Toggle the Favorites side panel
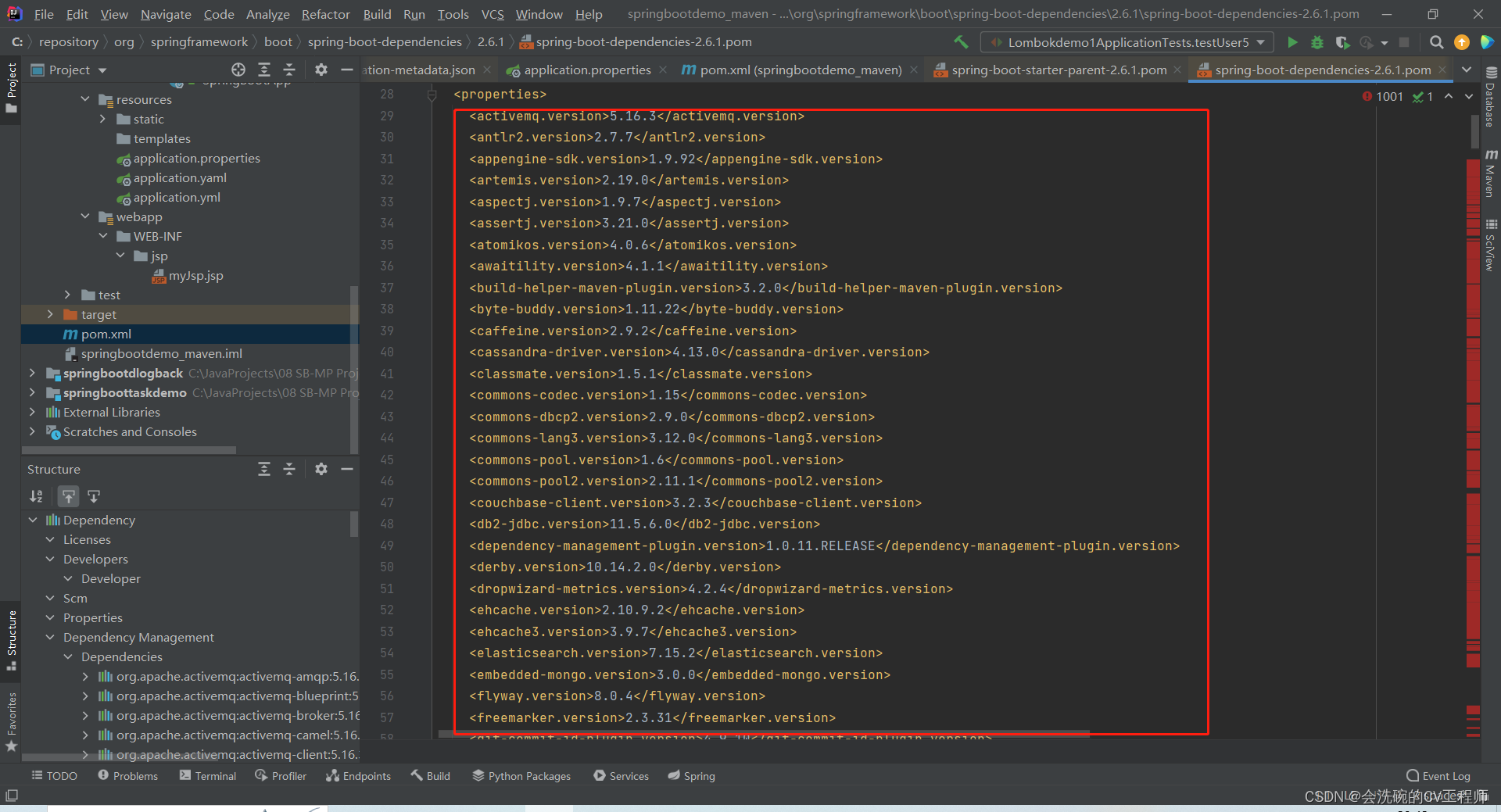 point(11,721)
